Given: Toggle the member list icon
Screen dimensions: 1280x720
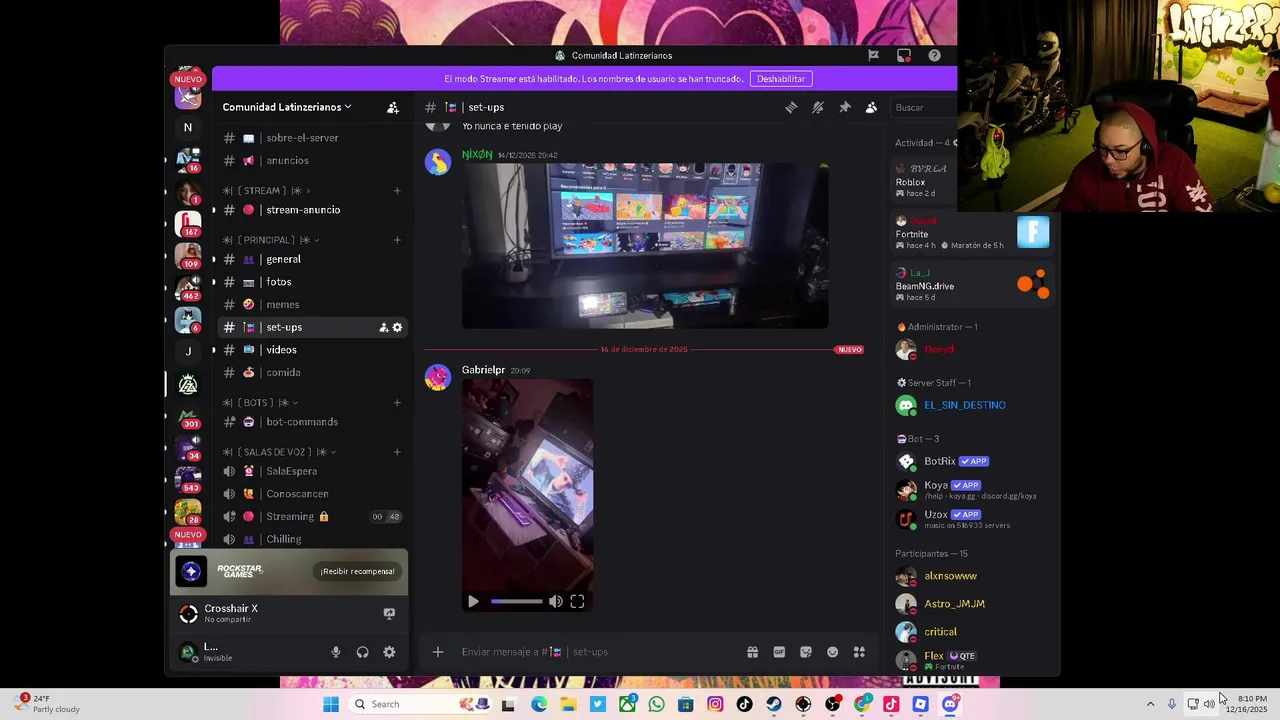Looking at the screenshot, I should click(x=871, y=107).
